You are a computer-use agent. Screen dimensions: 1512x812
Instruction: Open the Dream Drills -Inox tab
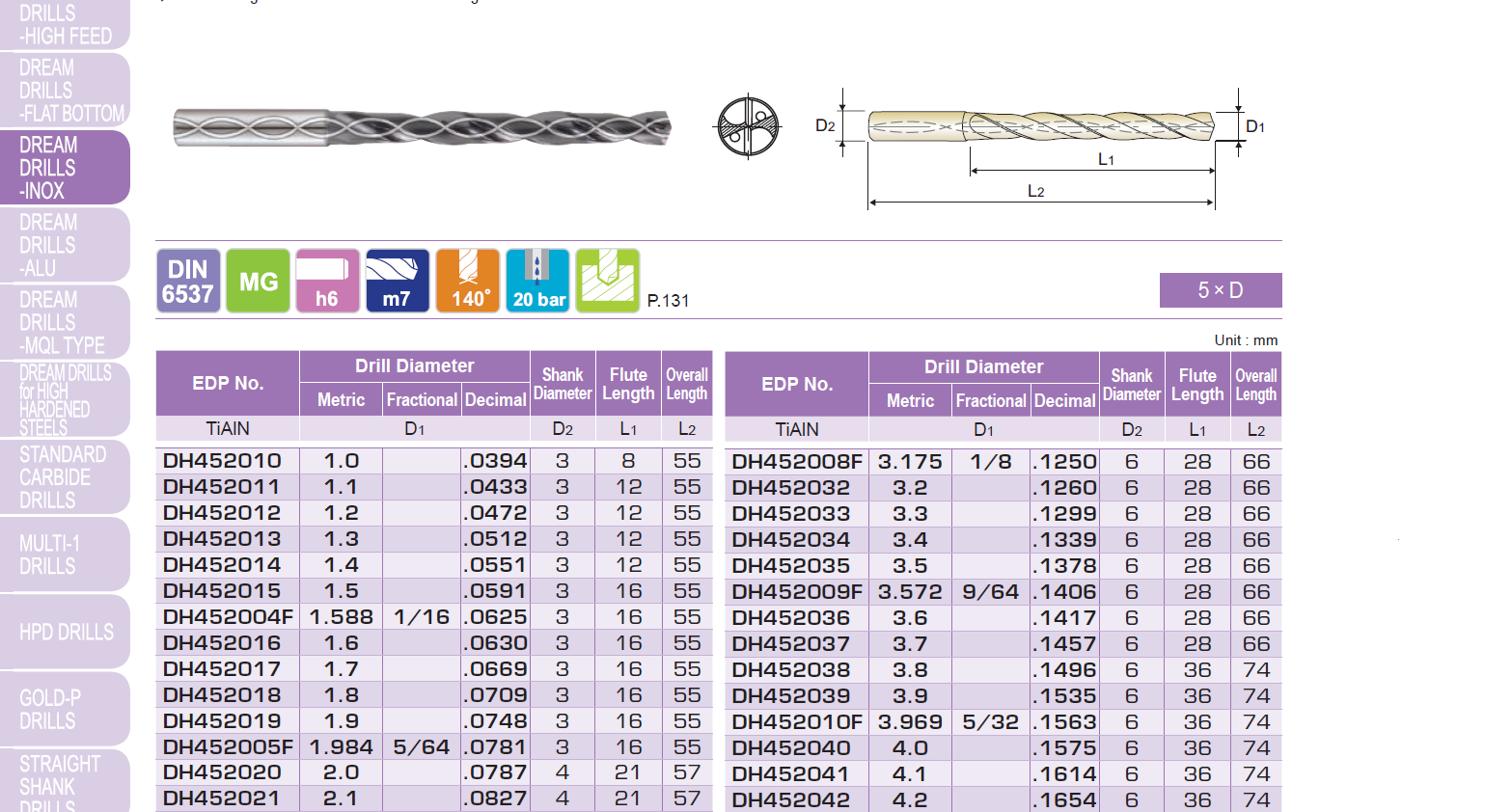[x=64, y=168]
